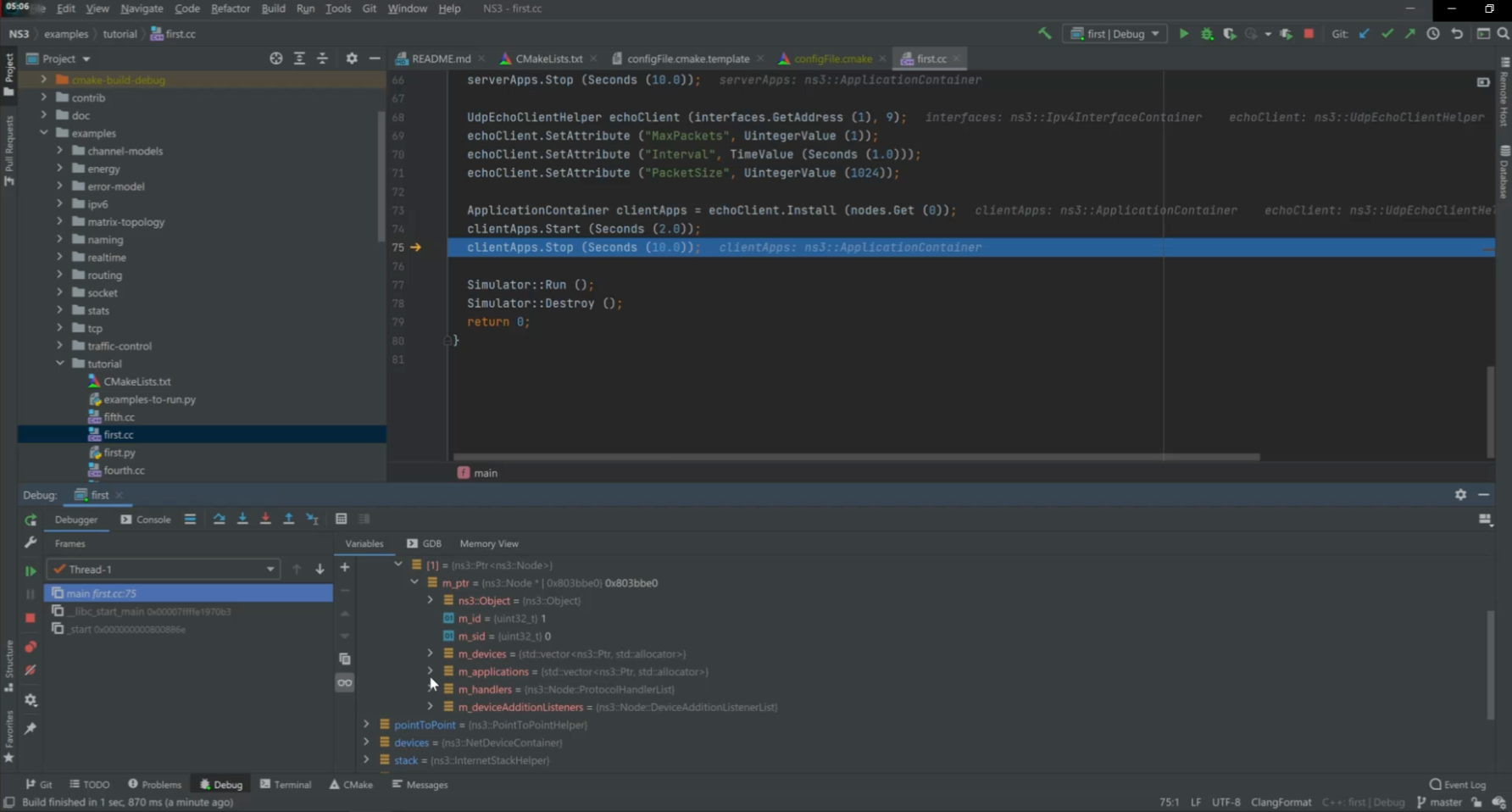Switch to the Memory View tab

pos(489,543)
